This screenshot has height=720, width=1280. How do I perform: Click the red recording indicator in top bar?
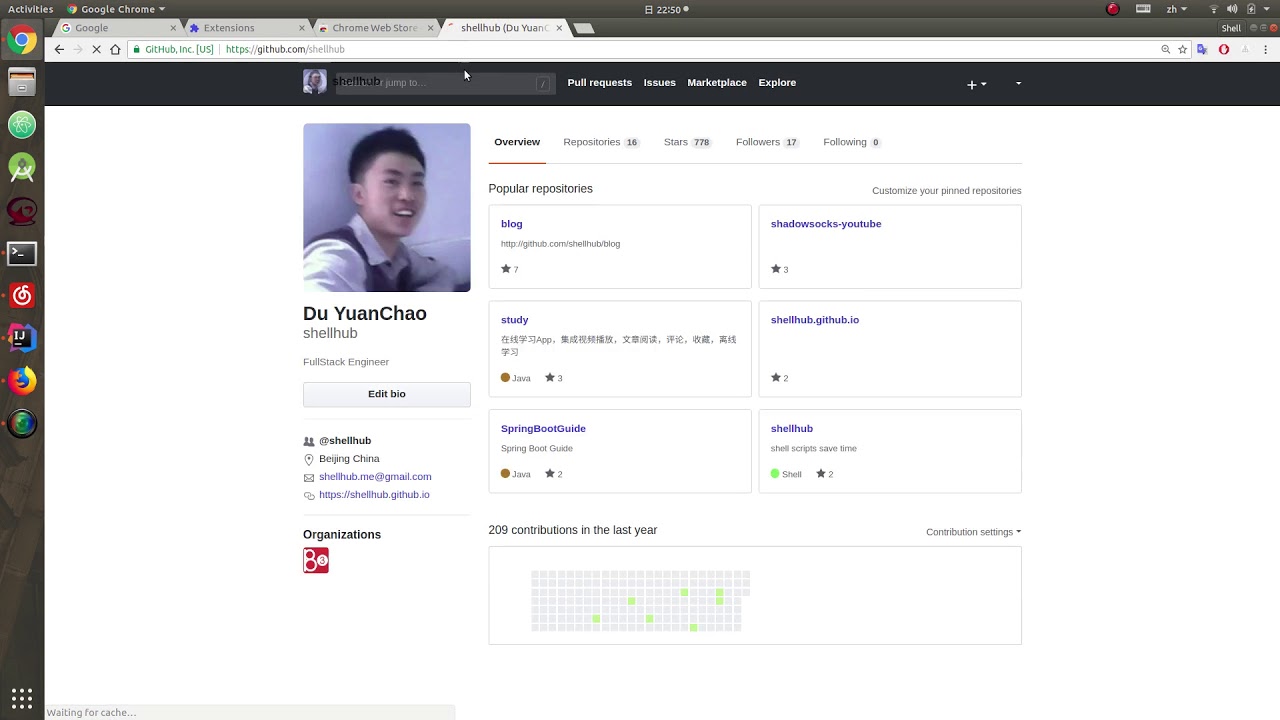[1113, 9]
